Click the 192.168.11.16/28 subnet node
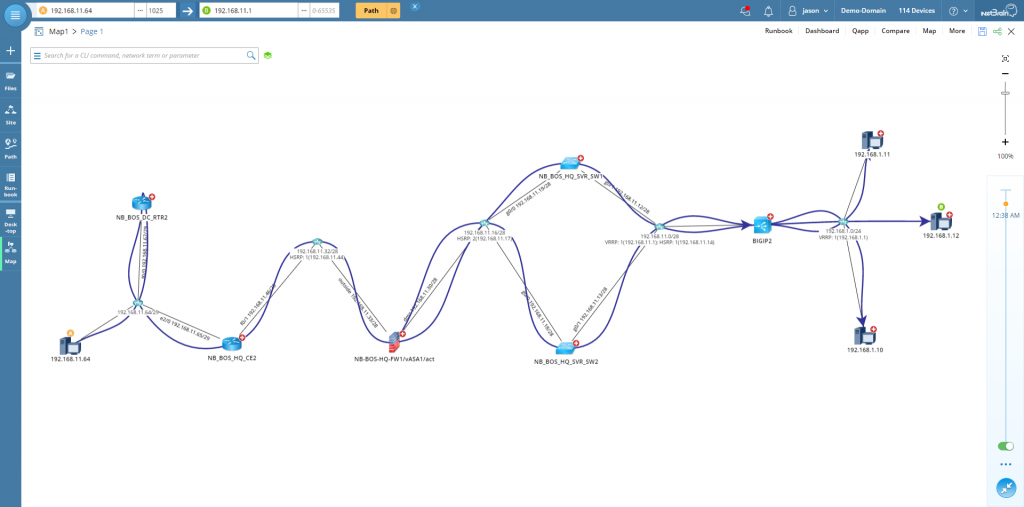Image resolution: width=1024 pixels, height=507 pixels. click(484, 223)
